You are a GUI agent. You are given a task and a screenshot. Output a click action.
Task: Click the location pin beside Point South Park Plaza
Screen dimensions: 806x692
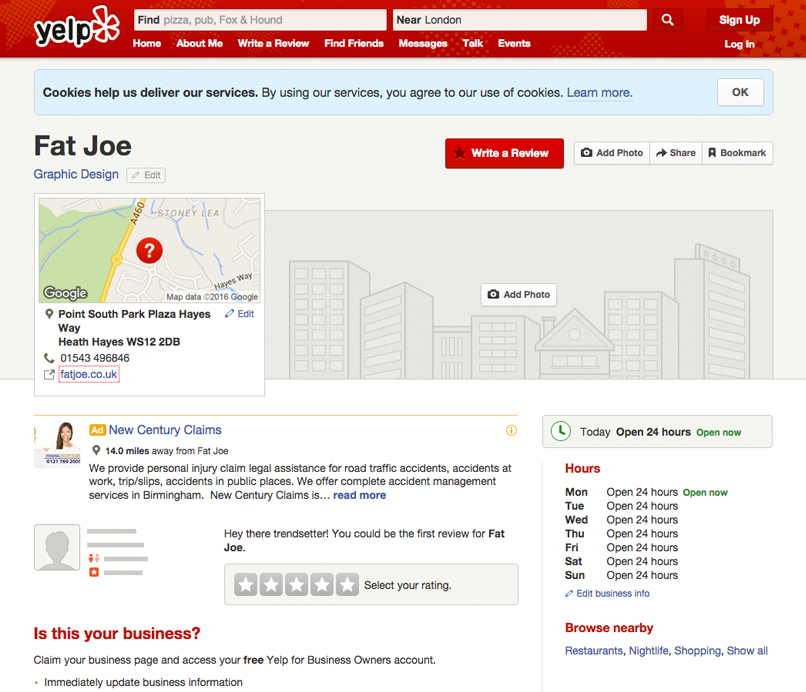[x=49, y=314]
